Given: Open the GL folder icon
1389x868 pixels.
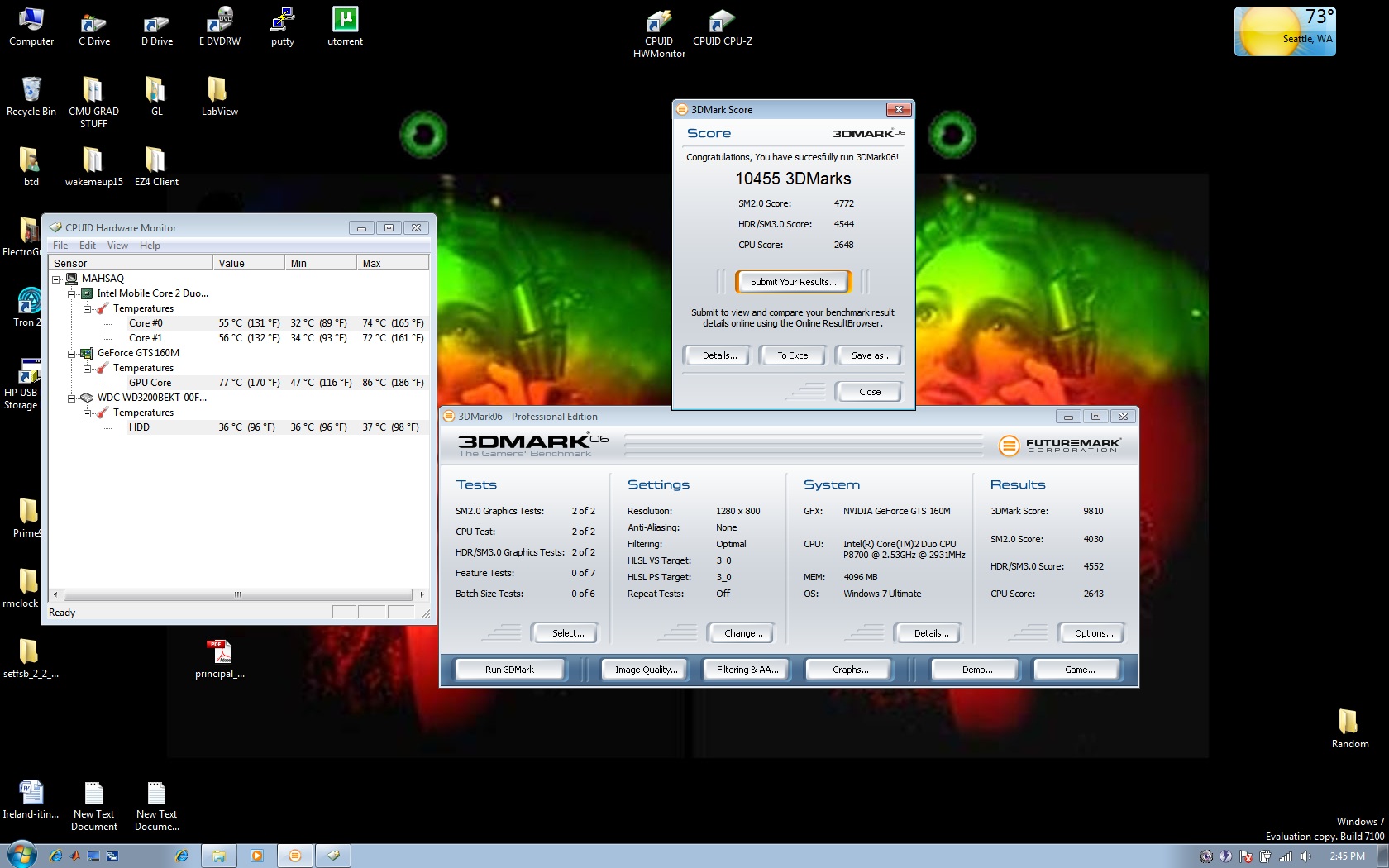Looking at the screenshot, I should (x=156, y=97).
